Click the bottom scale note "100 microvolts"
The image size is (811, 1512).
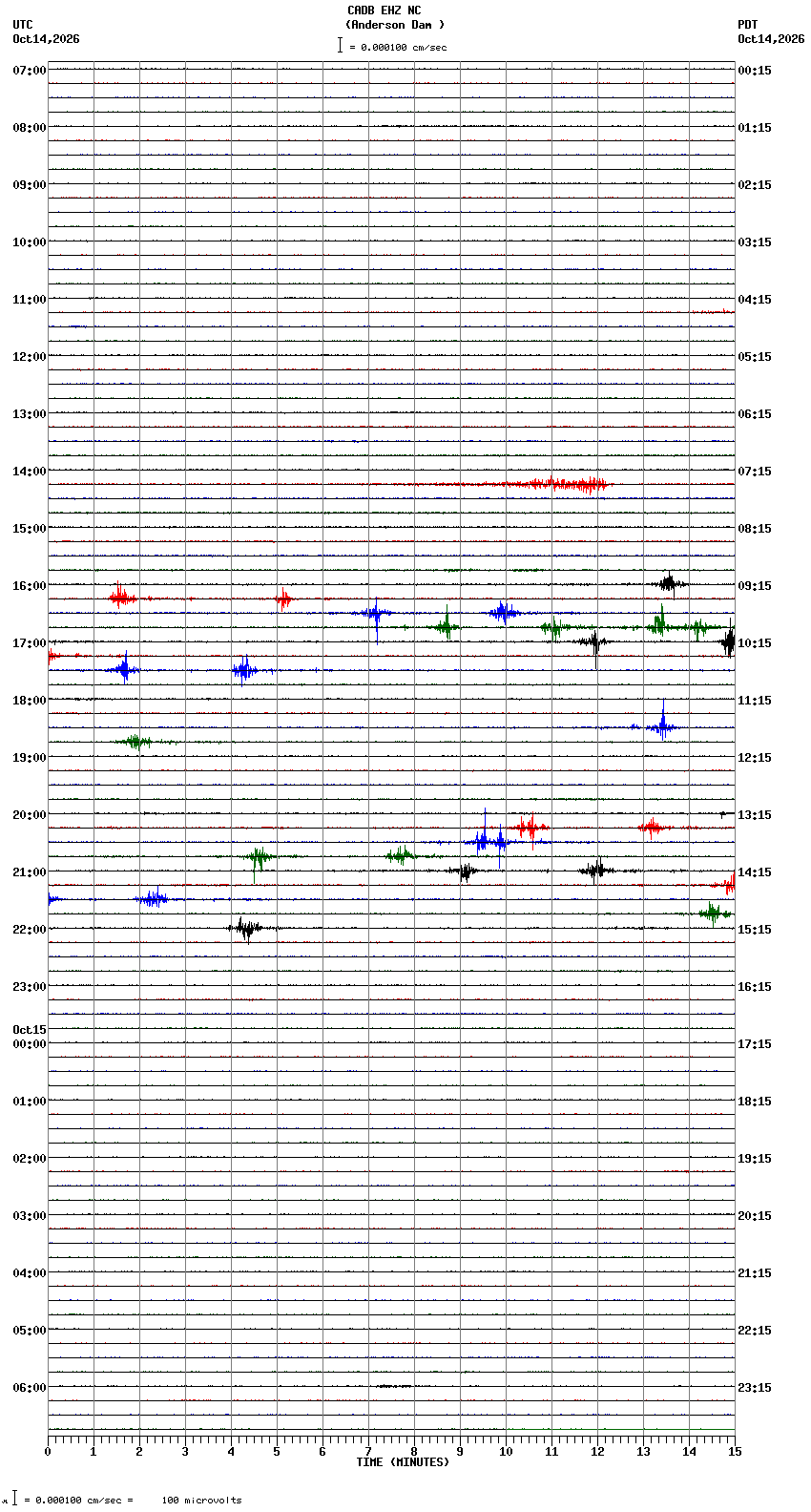click(x=201, y=1501)
